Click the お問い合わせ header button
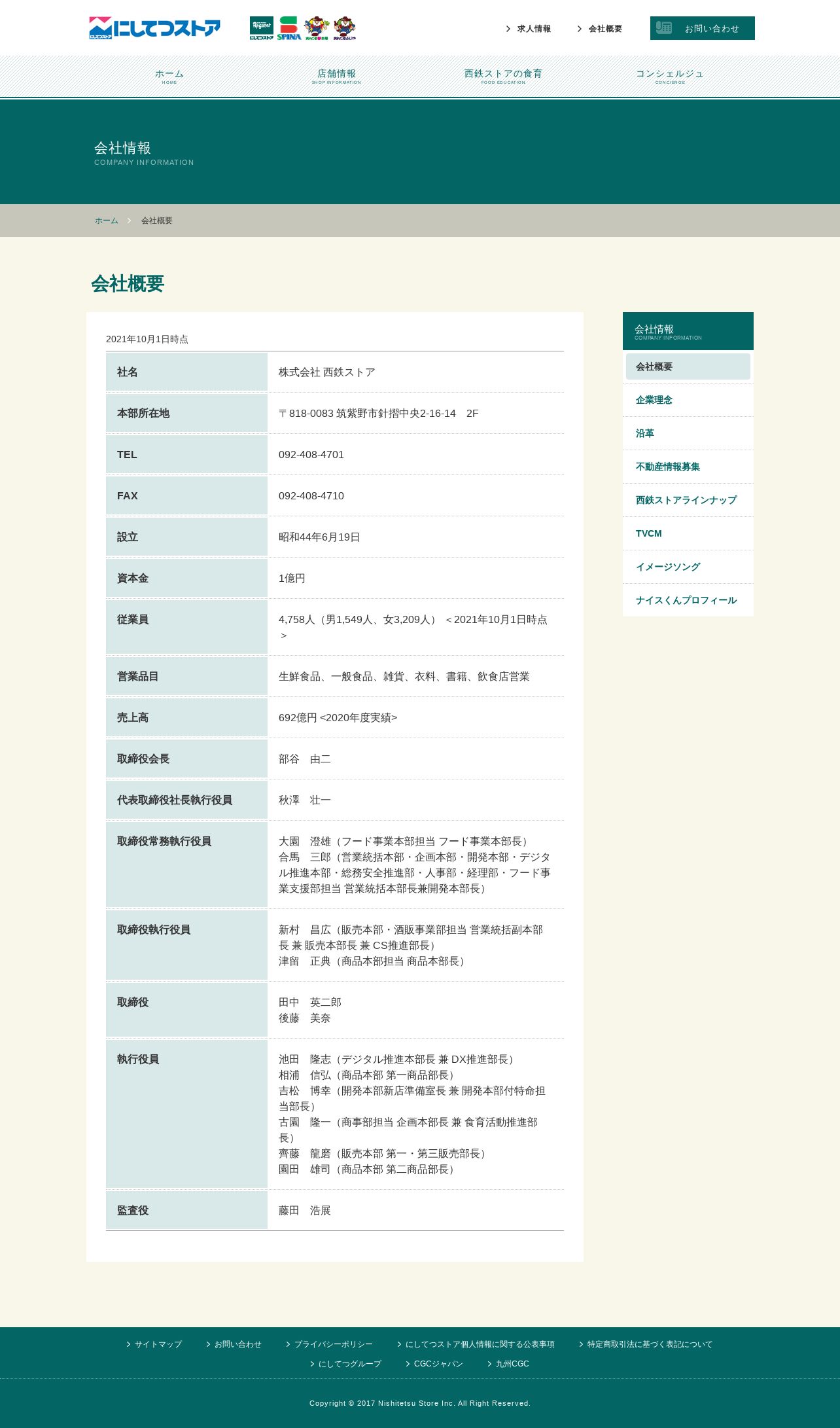840x1428 pixels. tap(703, 28)
